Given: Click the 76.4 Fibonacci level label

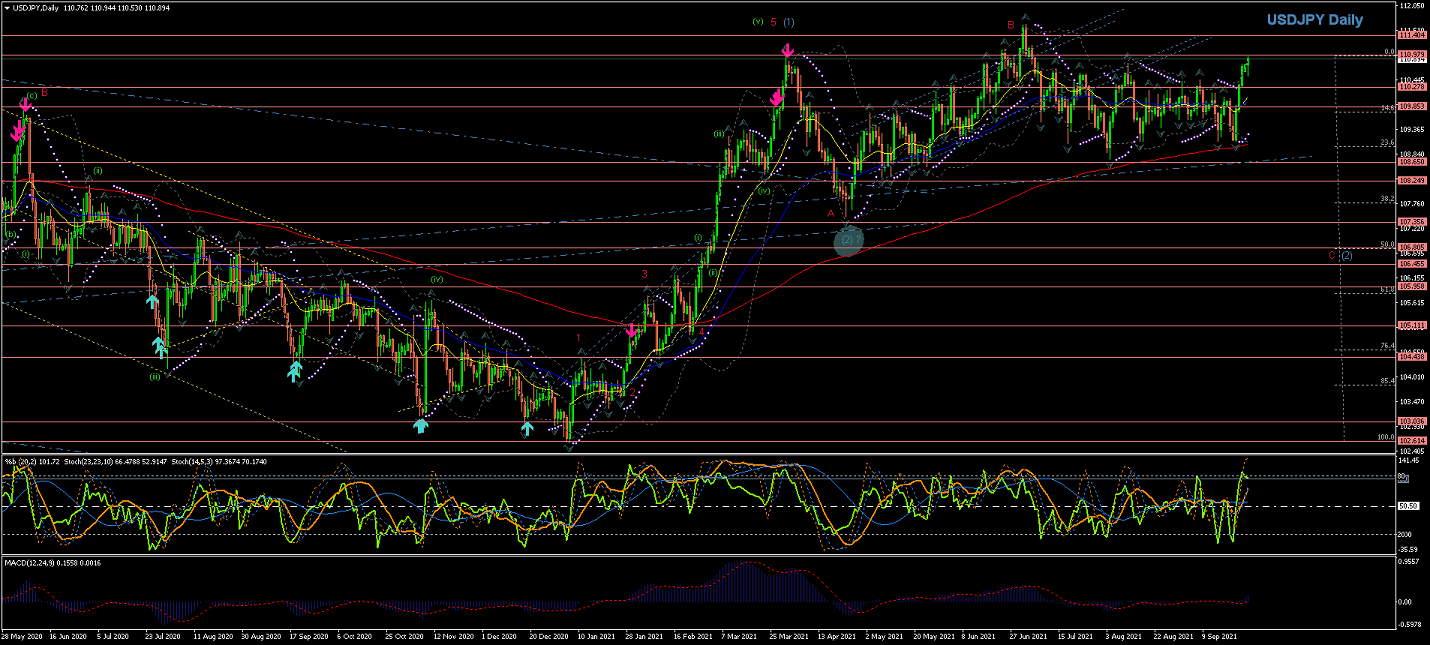Looking at the screenshot, I should click(x=1387, y=346).
